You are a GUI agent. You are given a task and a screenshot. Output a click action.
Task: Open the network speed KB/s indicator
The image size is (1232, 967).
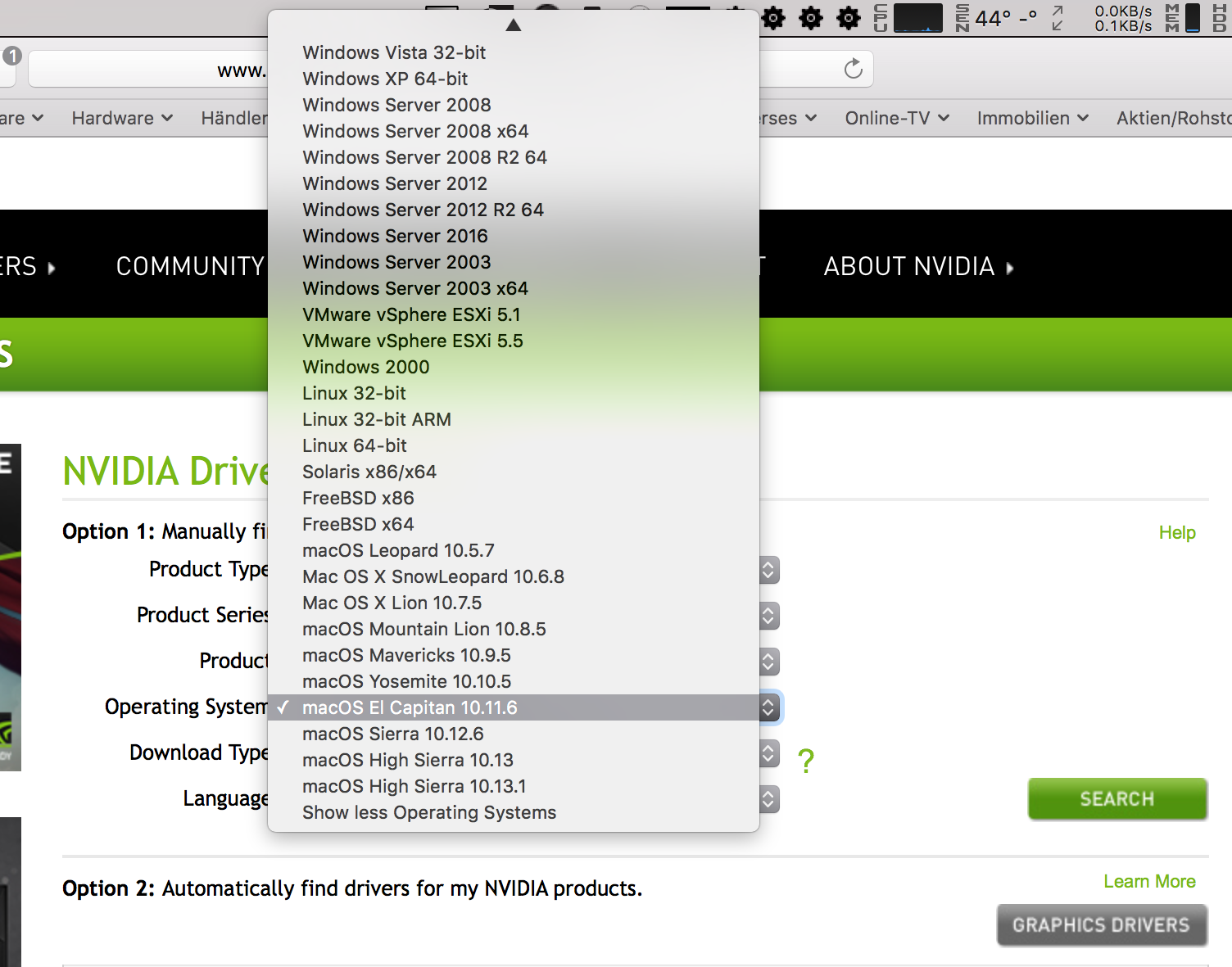(x=1123, y=18)
